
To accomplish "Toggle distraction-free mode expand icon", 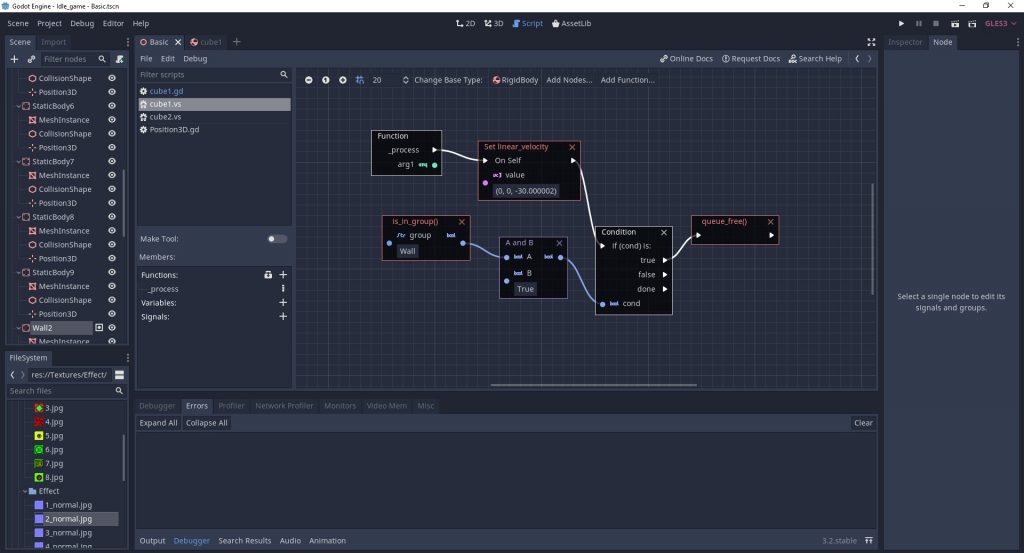I will [x=871, y=42].
